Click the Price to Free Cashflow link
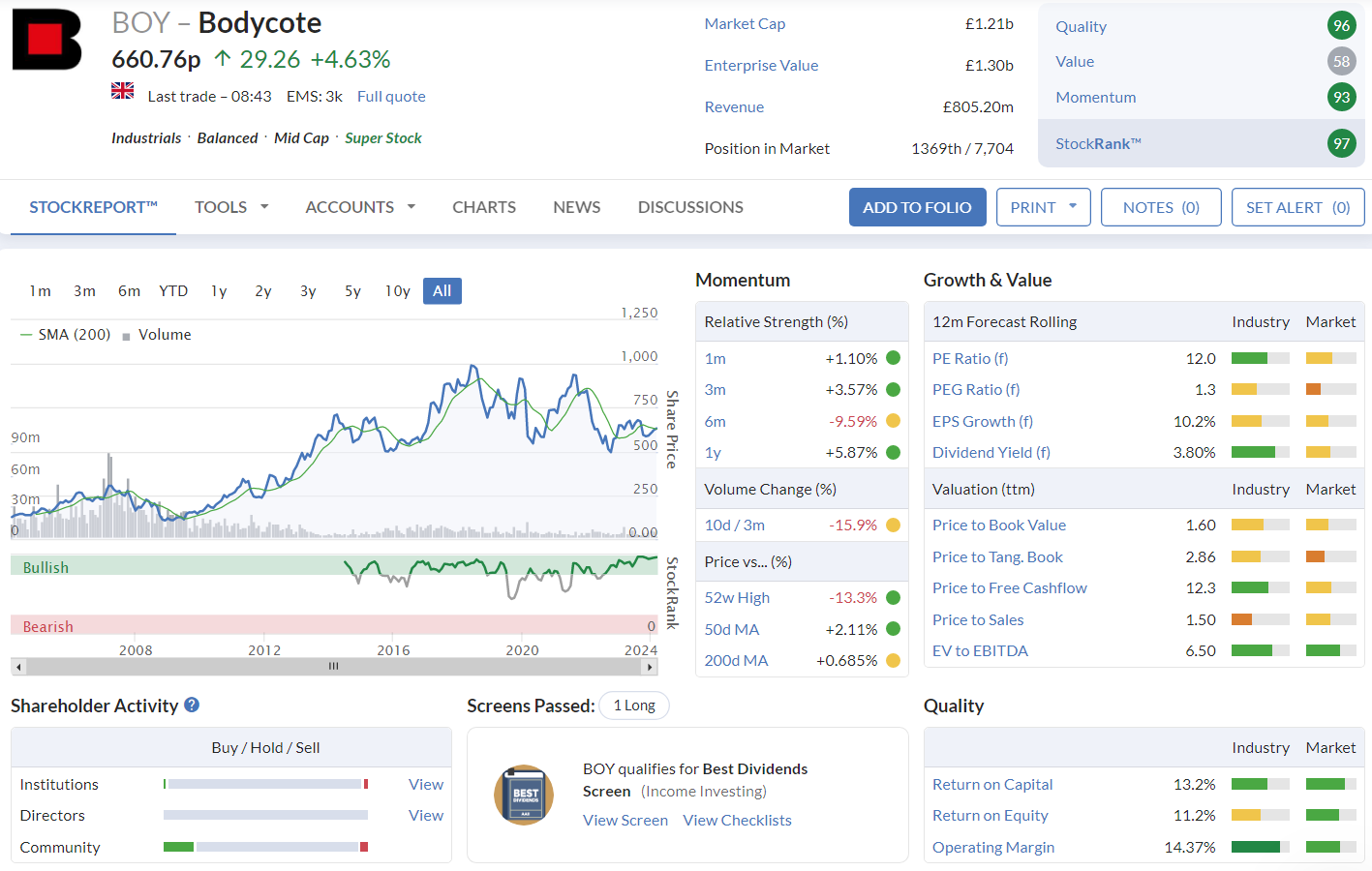The height and width of the screenshot is (871, 1372). pyautogui.click(x=1010, y=588)
